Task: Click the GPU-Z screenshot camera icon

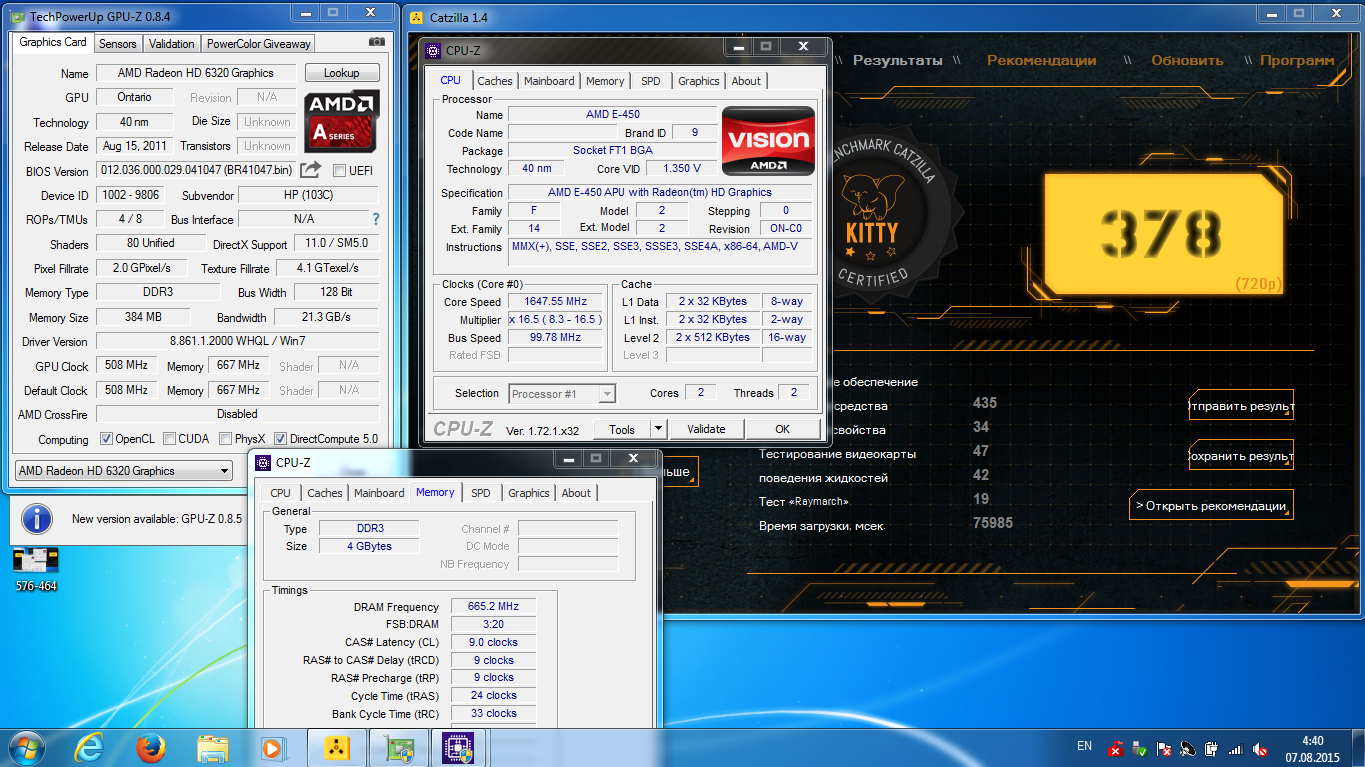Action: click(x=377, y=42)
